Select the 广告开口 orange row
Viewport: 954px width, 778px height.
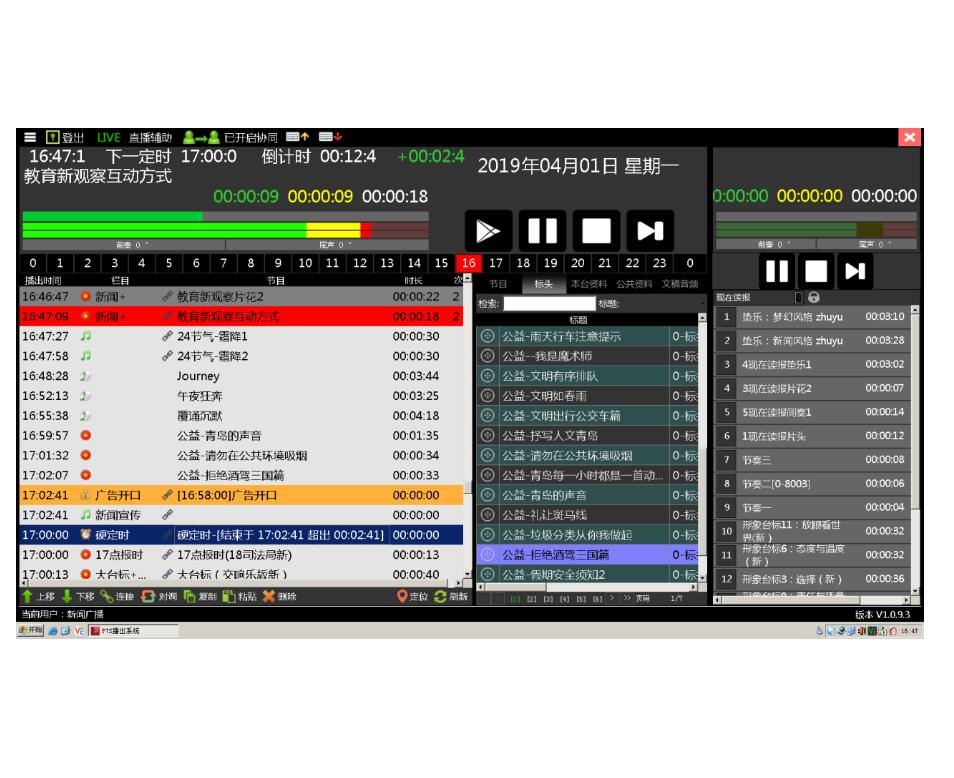pos(242,495)
